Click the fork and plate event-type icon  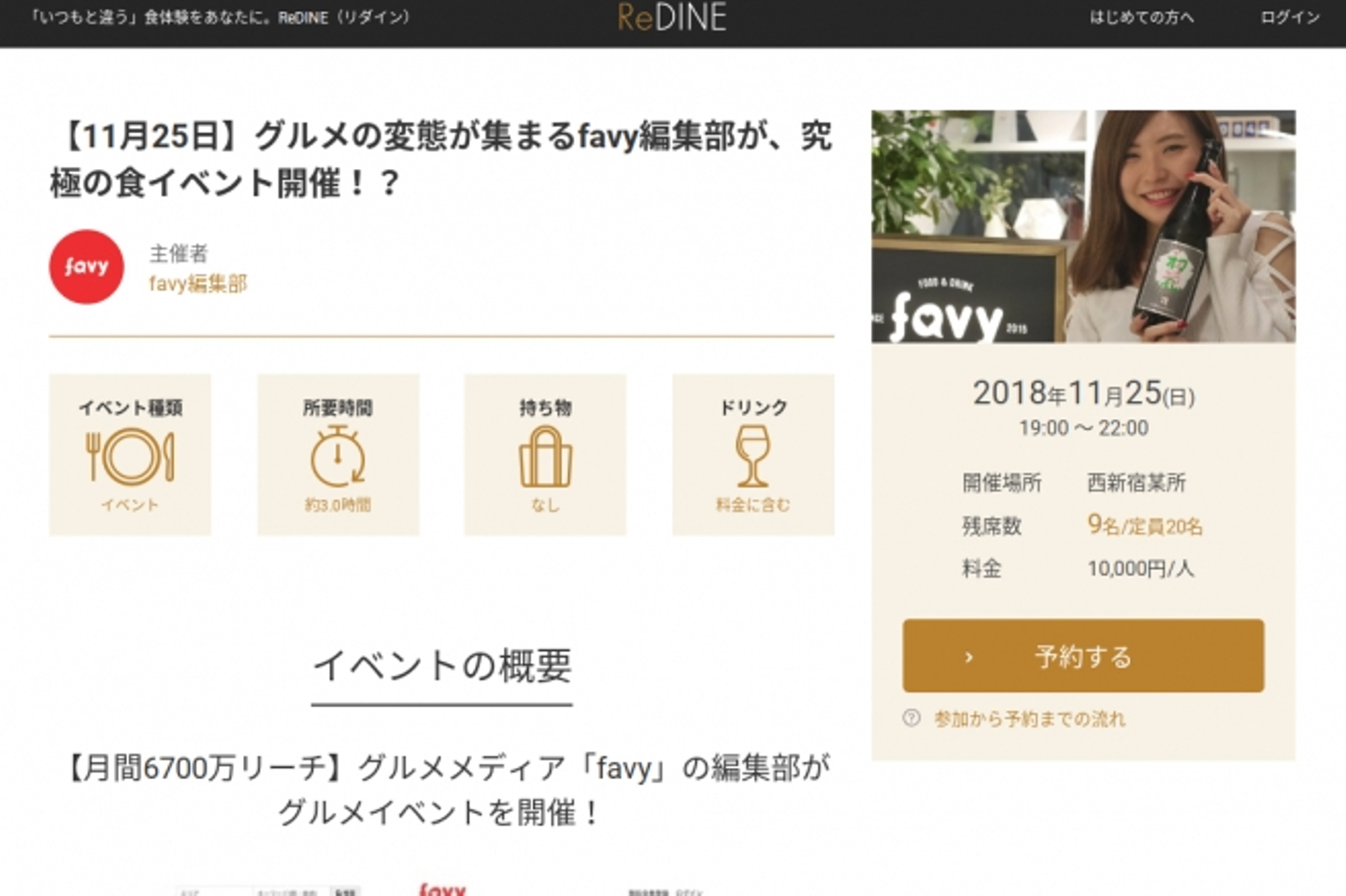click(131, 456)
